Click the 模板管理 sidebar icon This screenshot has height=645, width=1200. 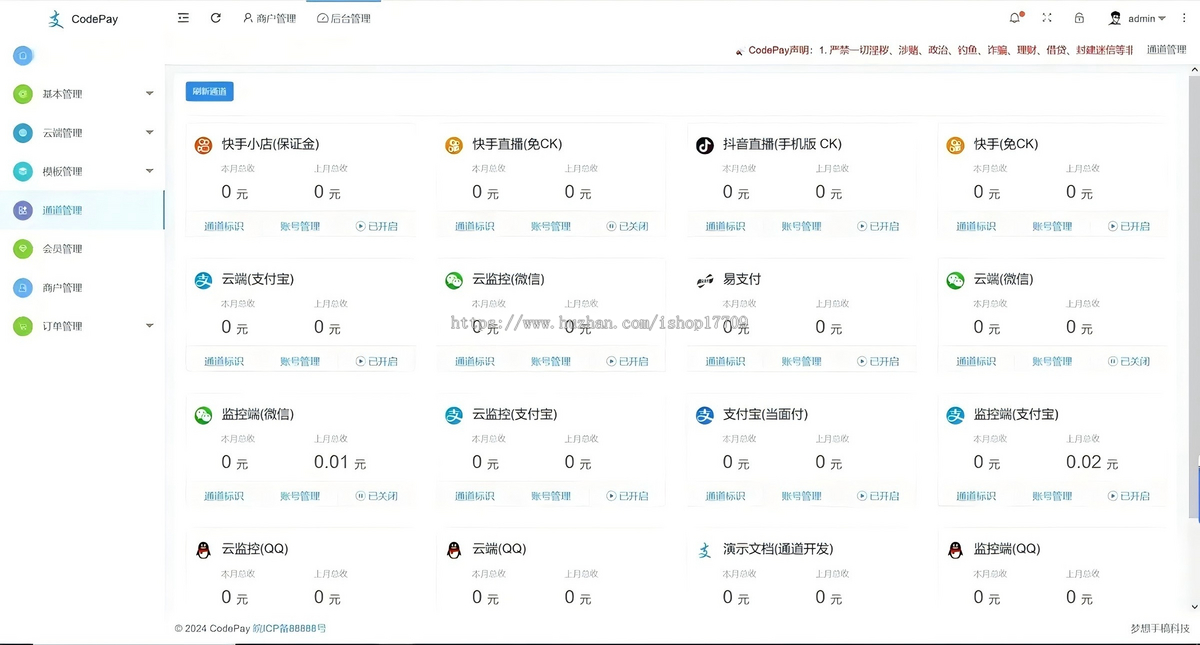(23, 171)
